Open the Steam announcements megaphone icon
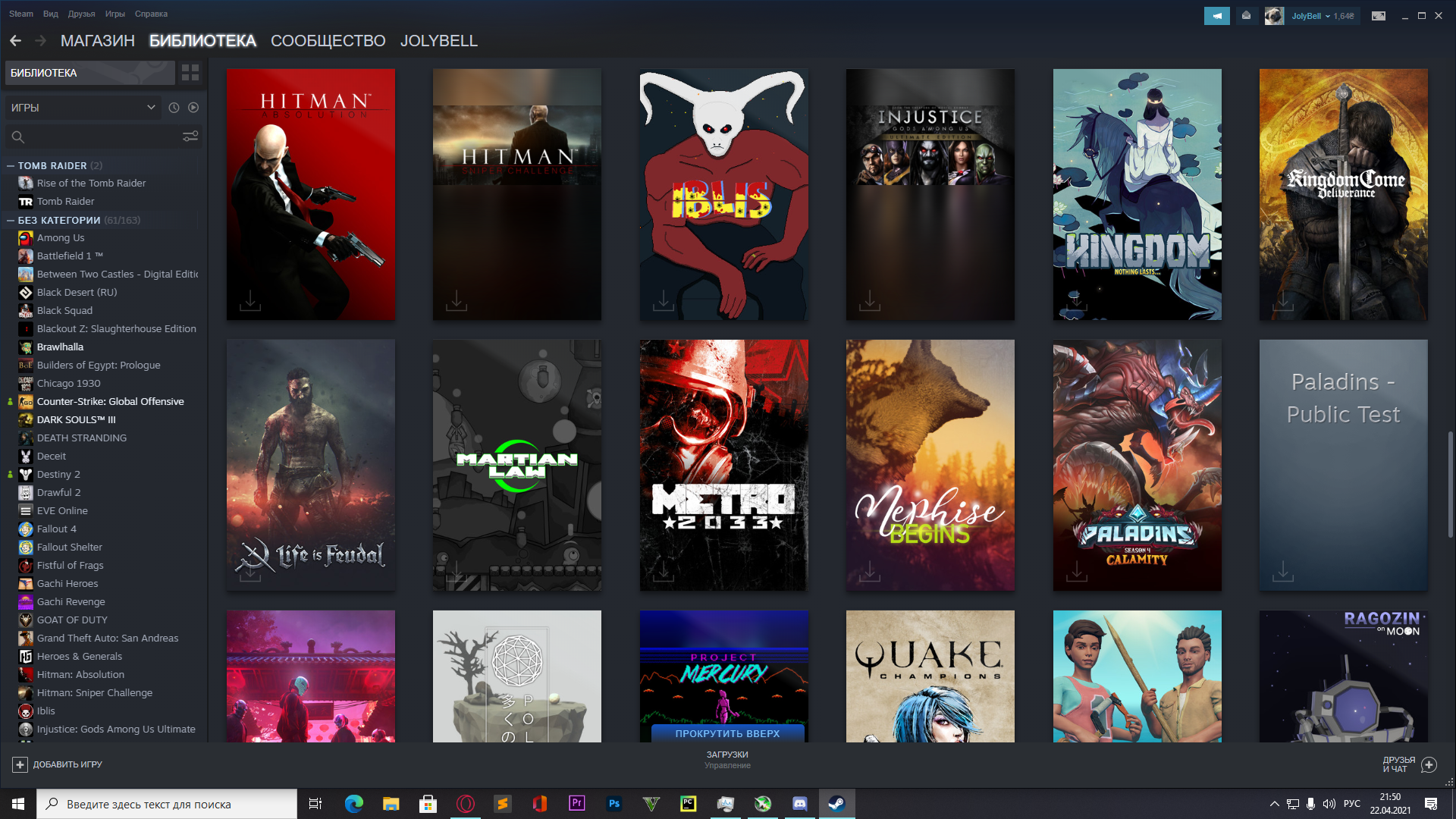Image resolution: width=1456 pixels, height=819 pixels. pyautogui.click(x=1217, y=15)
